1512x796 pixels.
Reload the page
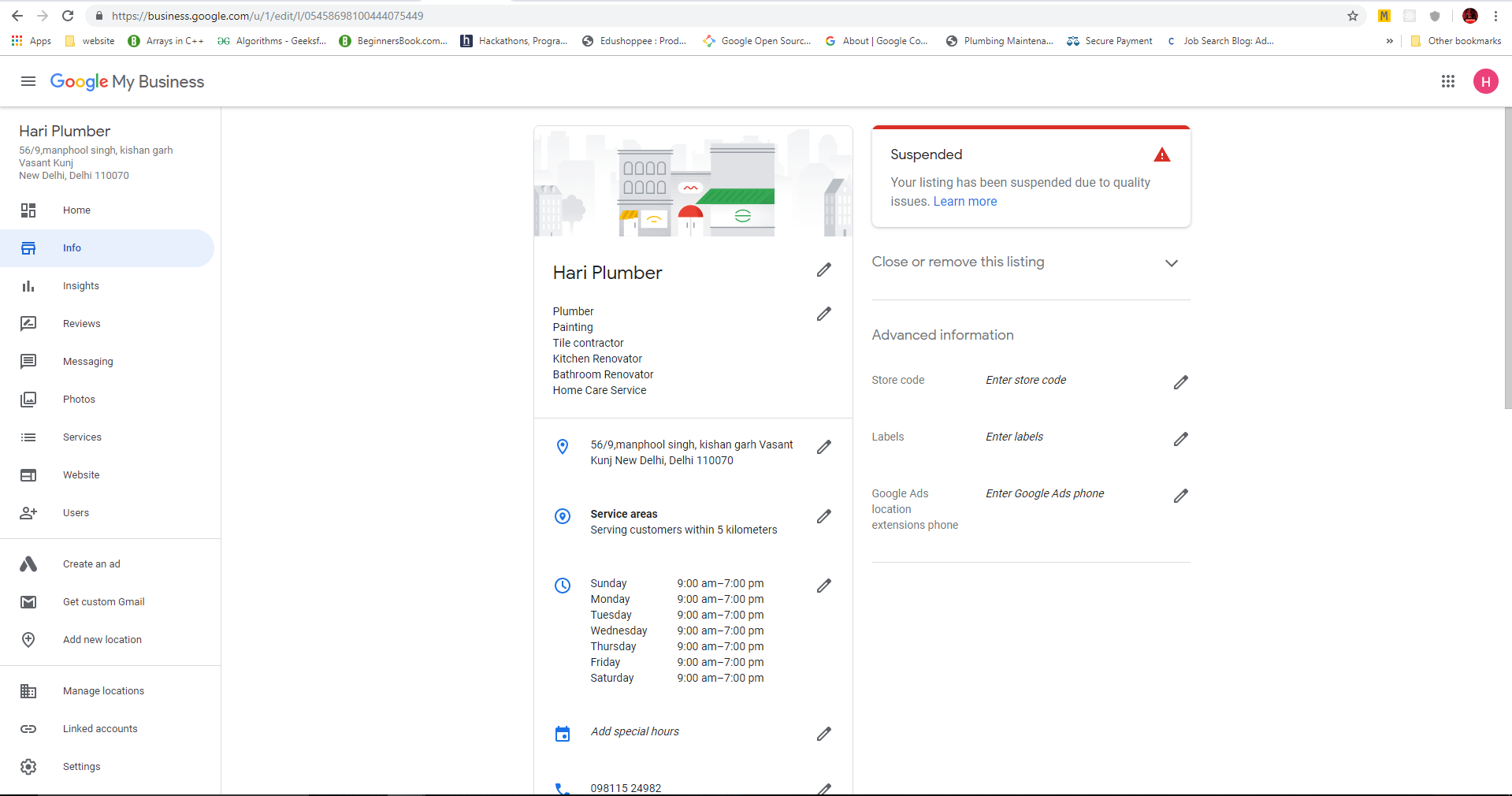(68, 16)
